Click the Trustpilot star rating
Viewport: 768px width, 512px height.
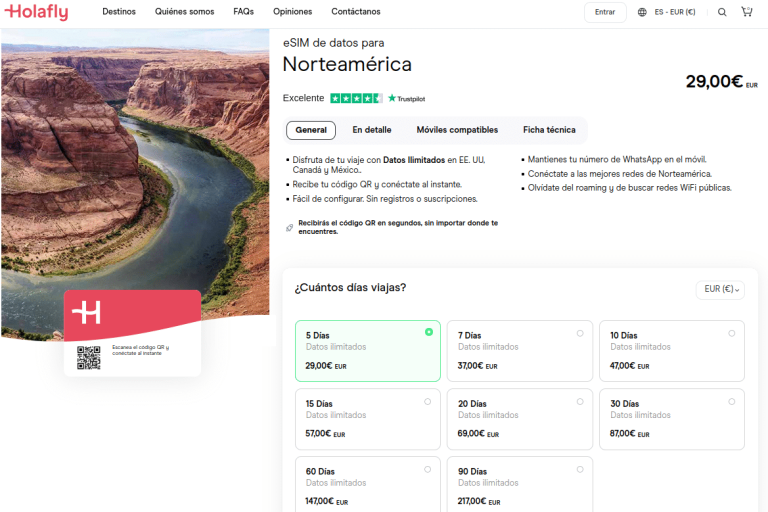(x=356, y=98)
